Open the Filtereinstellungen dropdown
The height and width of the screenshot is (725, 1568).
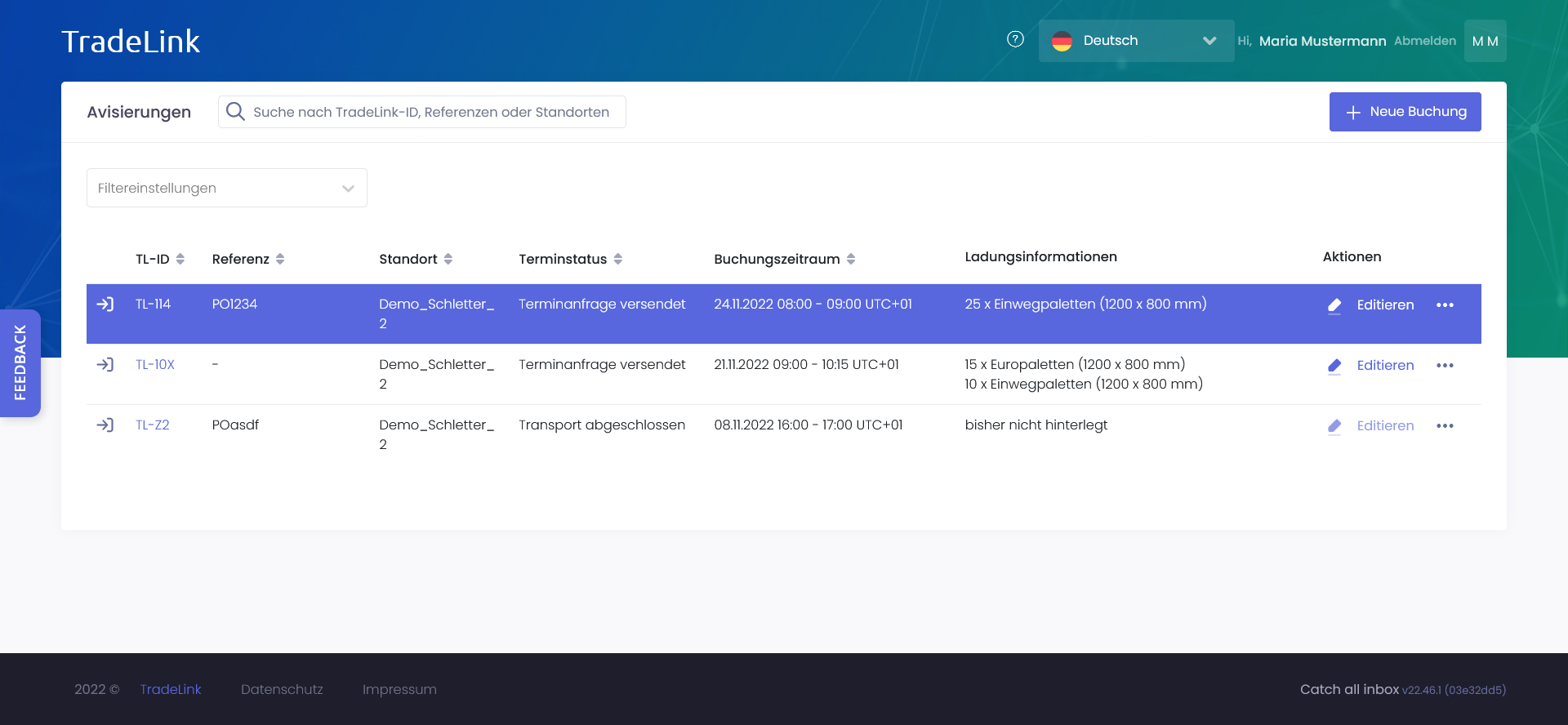[227, 188]
